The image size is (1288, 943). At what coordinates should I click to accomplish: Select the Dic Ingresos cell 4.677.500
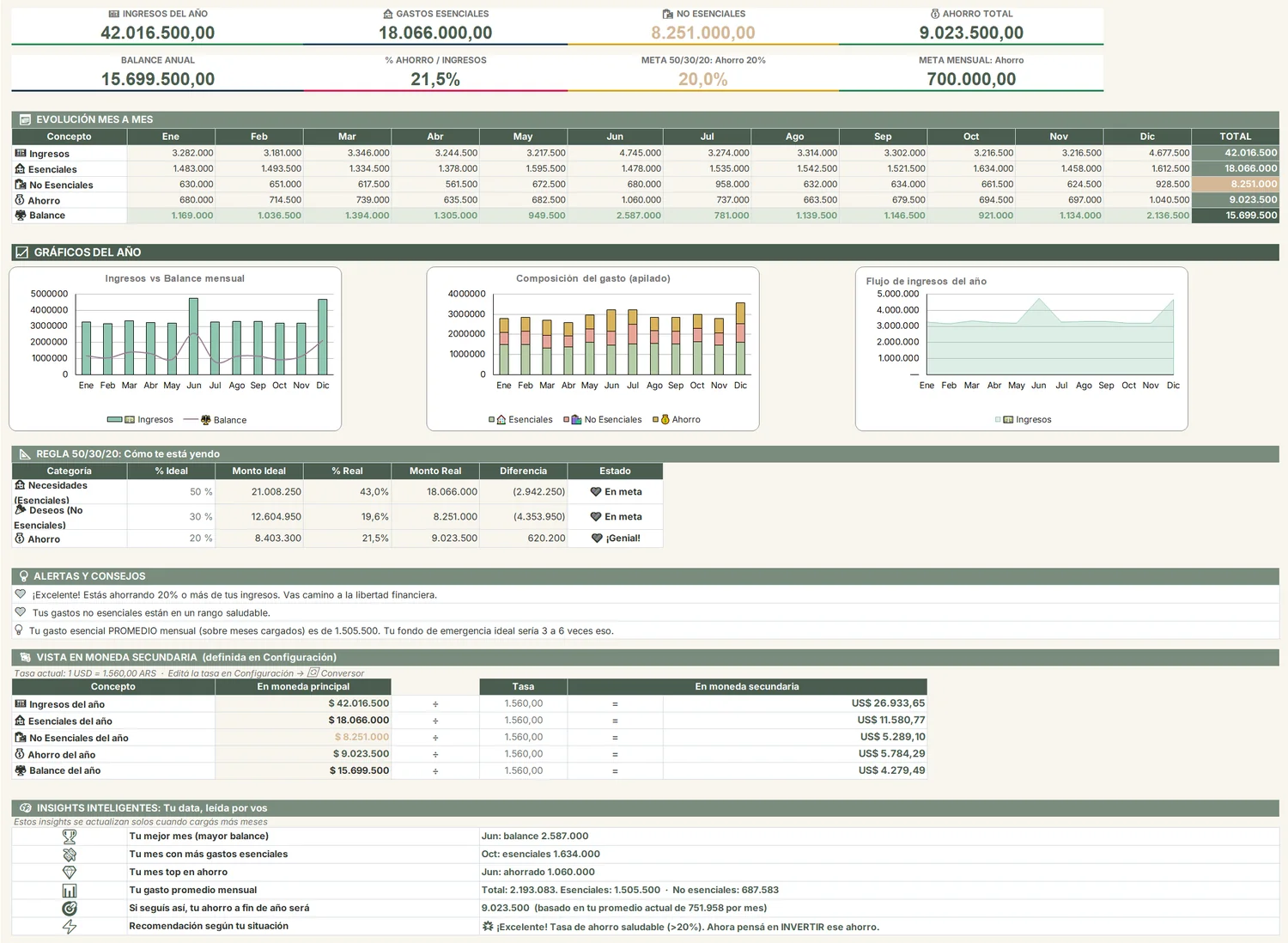pyautogui.click(x=1147, y=153)
